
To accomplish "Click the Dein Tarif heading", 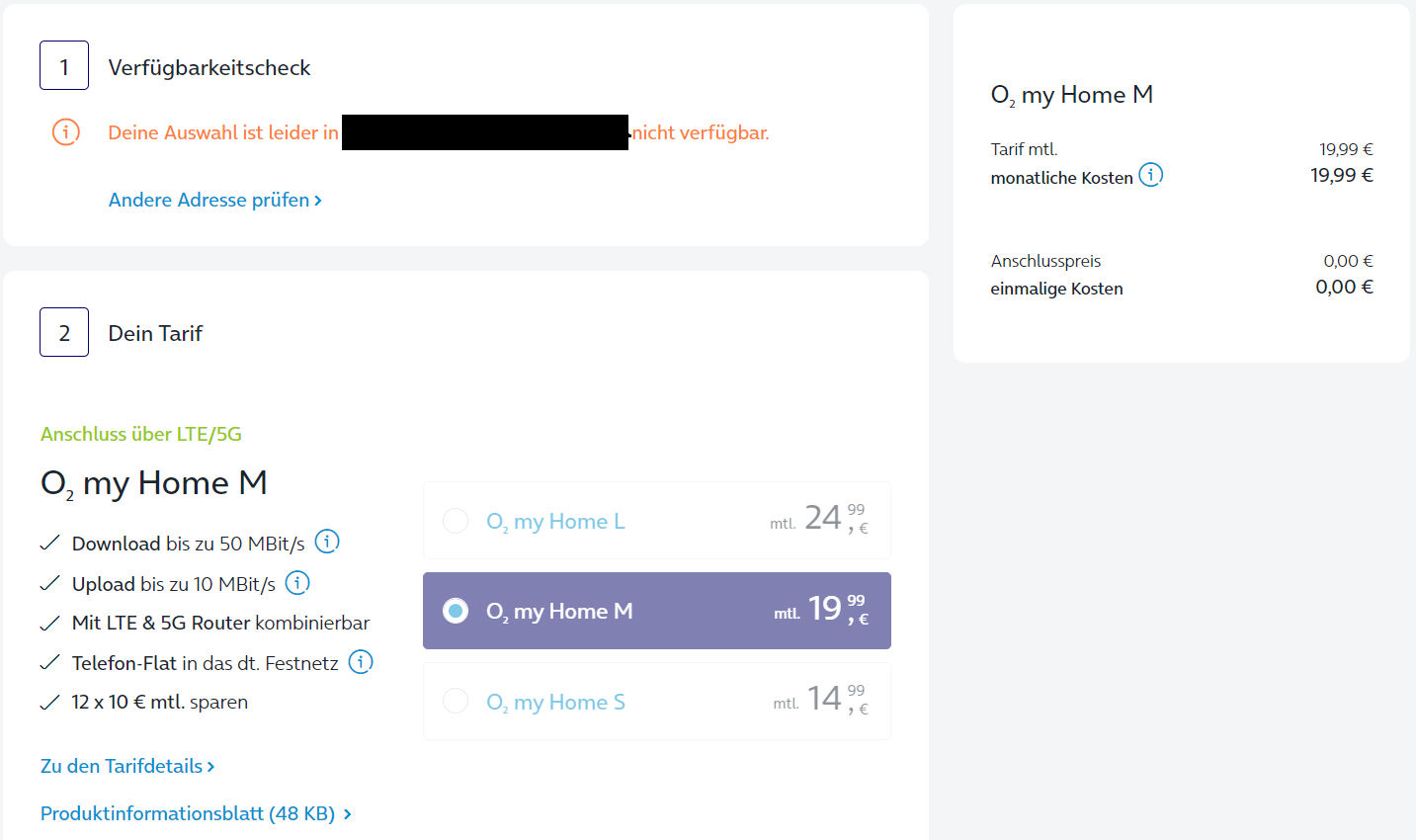I will pos(155,333).
